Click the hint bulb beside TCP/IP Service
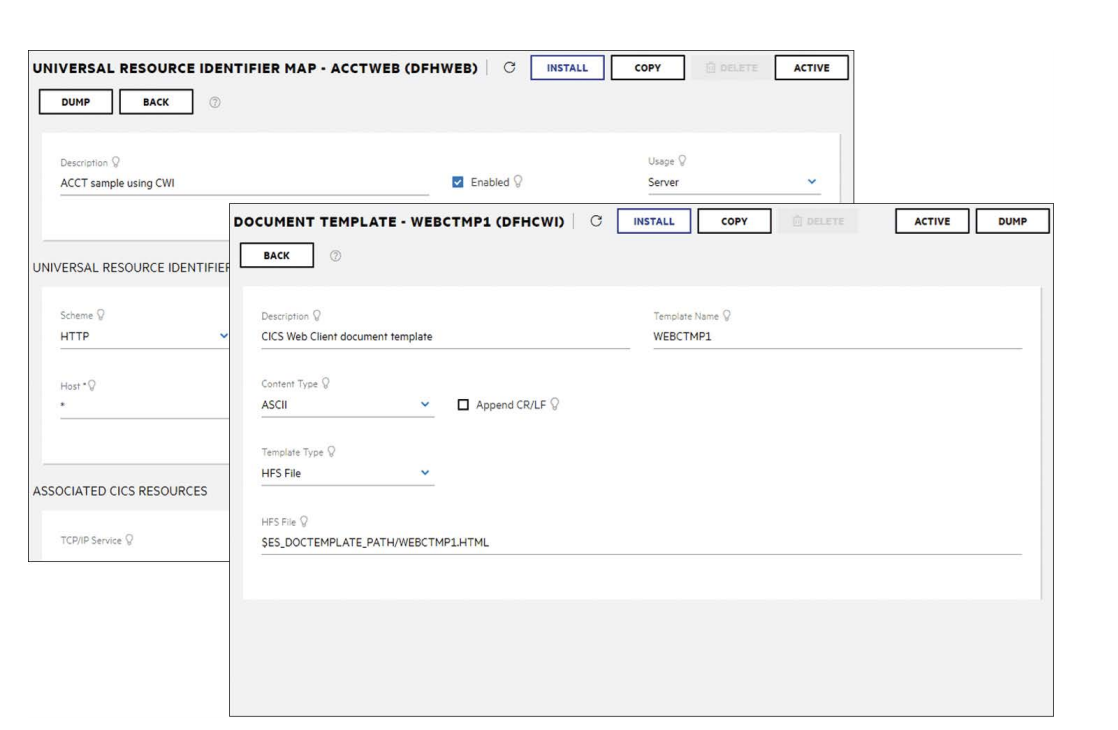The height and width of the screenshot is (730, 1118). pyautogui.click(x=129, y=539)
